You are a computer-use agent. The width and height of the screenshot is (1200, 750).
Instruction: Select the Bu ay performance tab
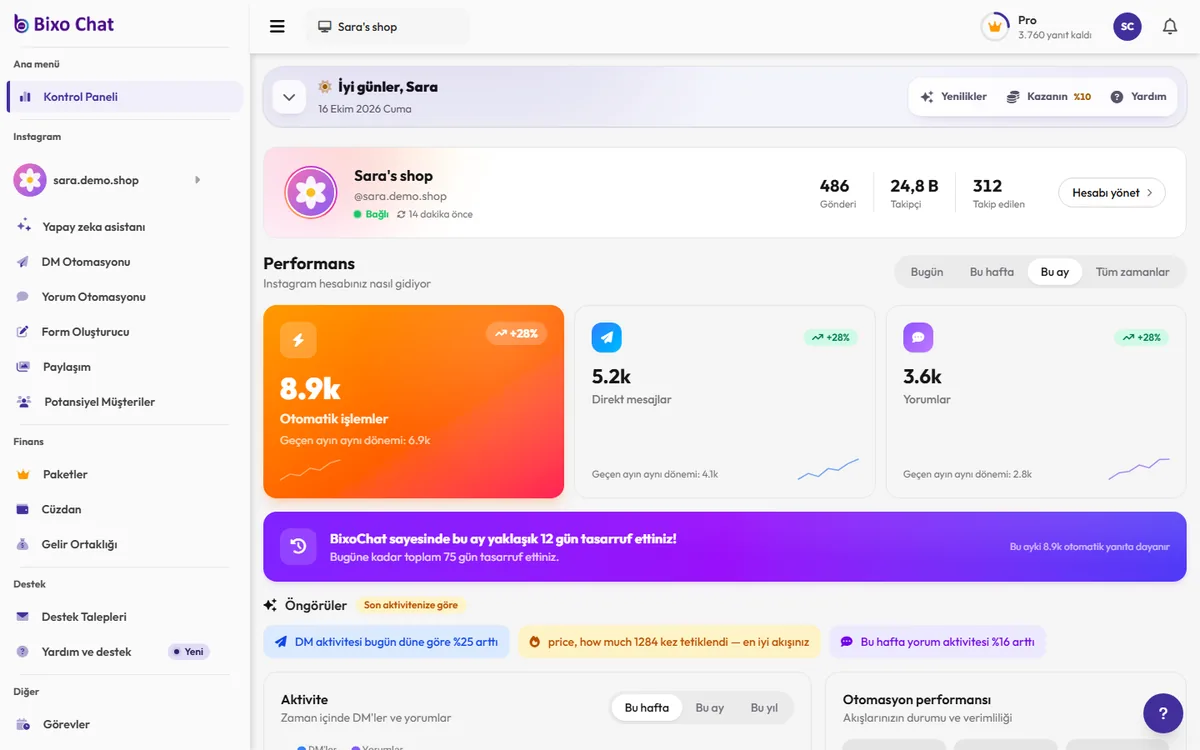[x=1055, y=272]
